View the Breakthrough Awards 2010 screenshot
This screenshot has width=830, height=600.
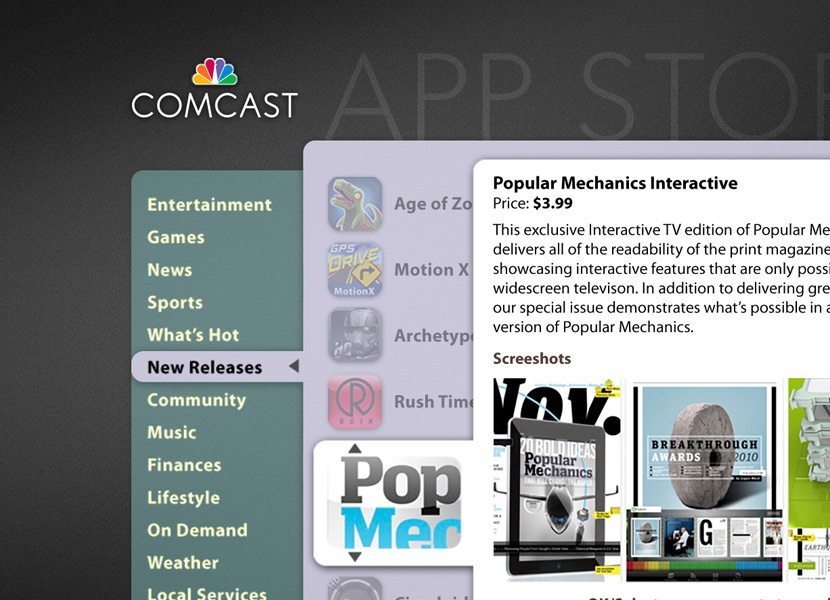pos(704,481)
